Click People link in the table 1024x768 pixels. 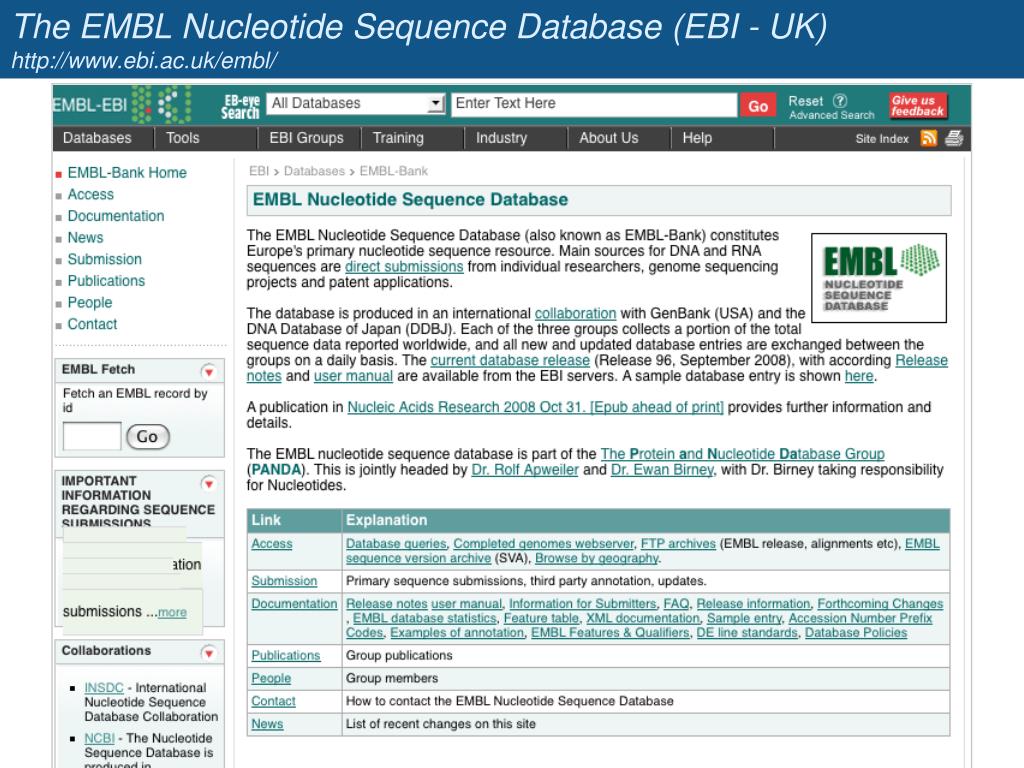point(271,679)
